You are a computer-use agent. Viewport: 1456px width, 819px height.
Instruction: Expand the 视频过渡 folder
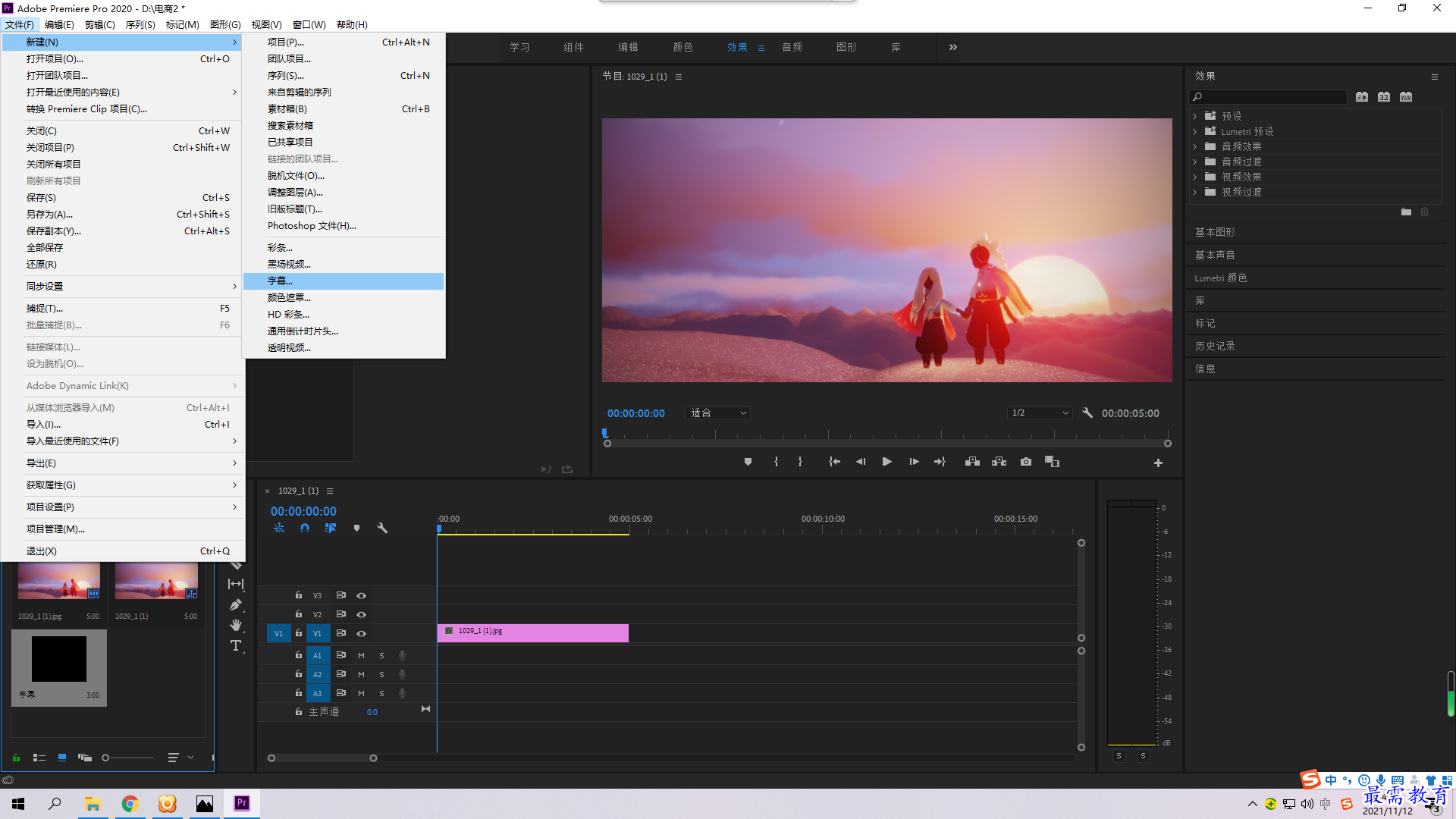[x=1194, y=192]
